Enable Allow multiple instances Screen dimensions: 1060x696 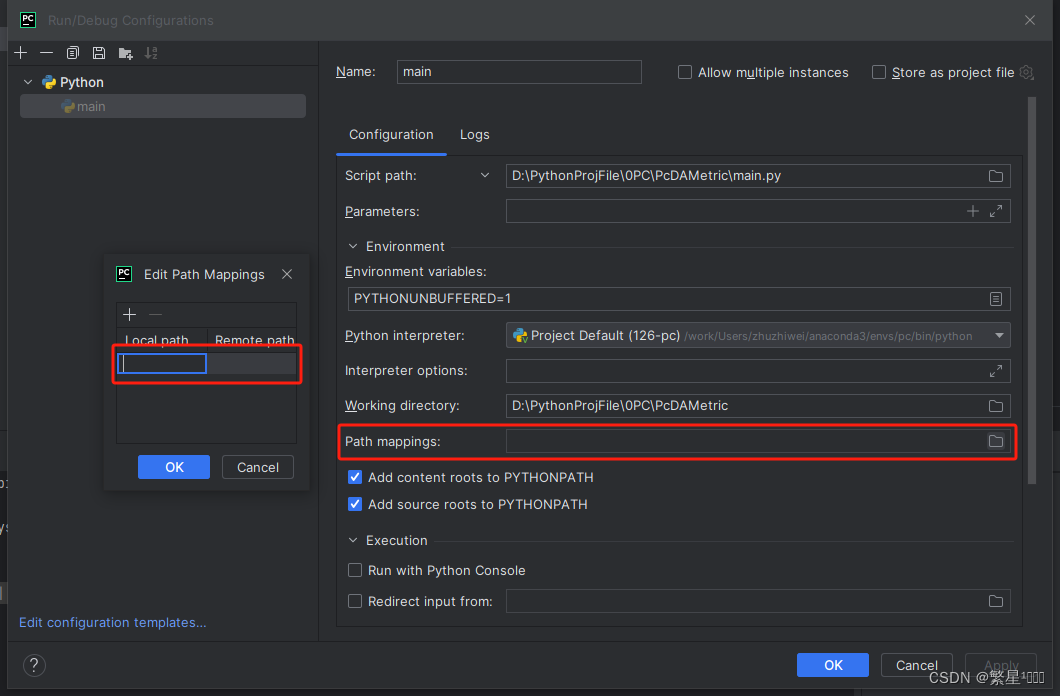tap(685, 72)
